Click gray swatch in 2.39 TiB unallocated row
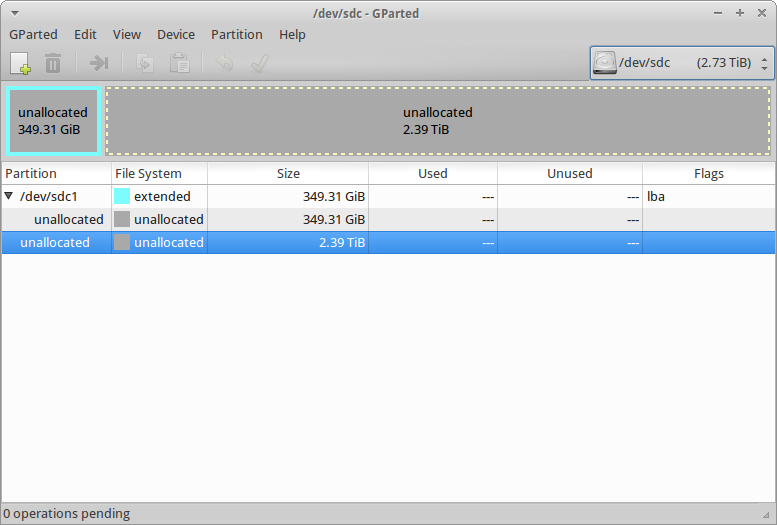The width and height of the screenshot is (777, 525). 122,242
